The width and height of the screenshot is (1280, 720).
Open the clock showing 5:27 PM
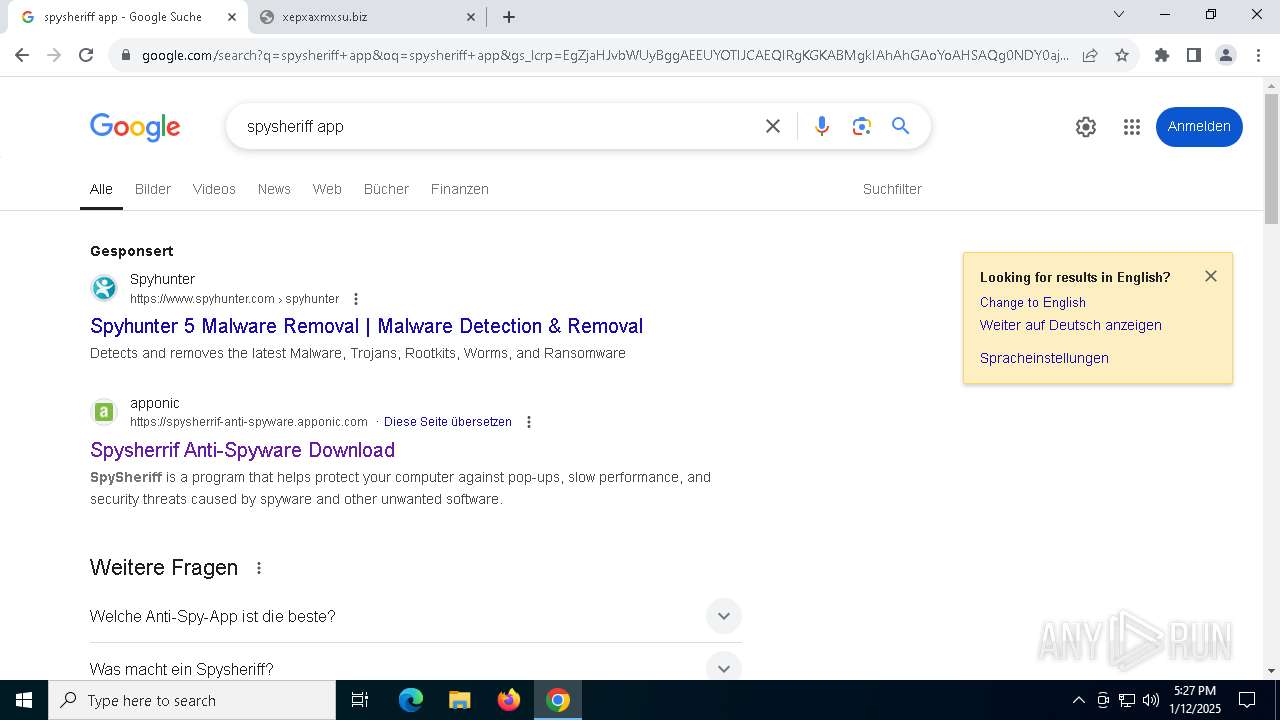(x=1196, y=700)
